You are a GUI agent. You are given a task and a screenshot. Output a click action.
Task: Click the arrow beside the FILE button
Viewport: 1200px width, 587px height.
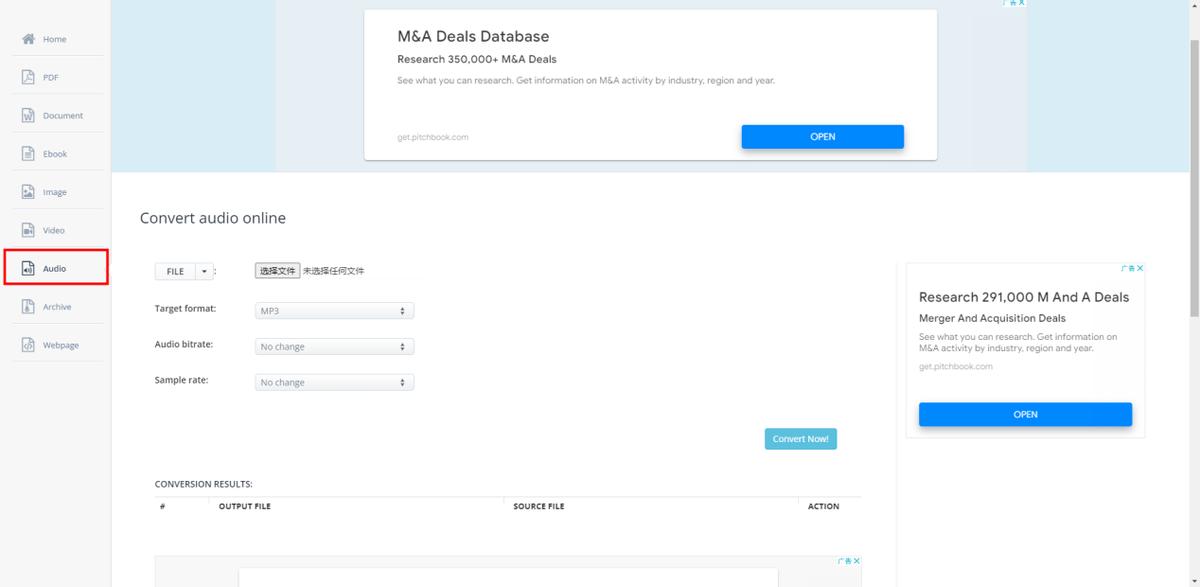(x=205, y=271)
